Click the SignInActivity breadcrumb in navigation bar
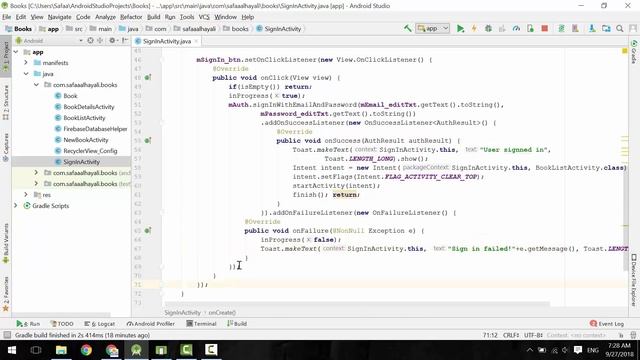This screenshot has height=360, width=640. click(x=278, y=29)
